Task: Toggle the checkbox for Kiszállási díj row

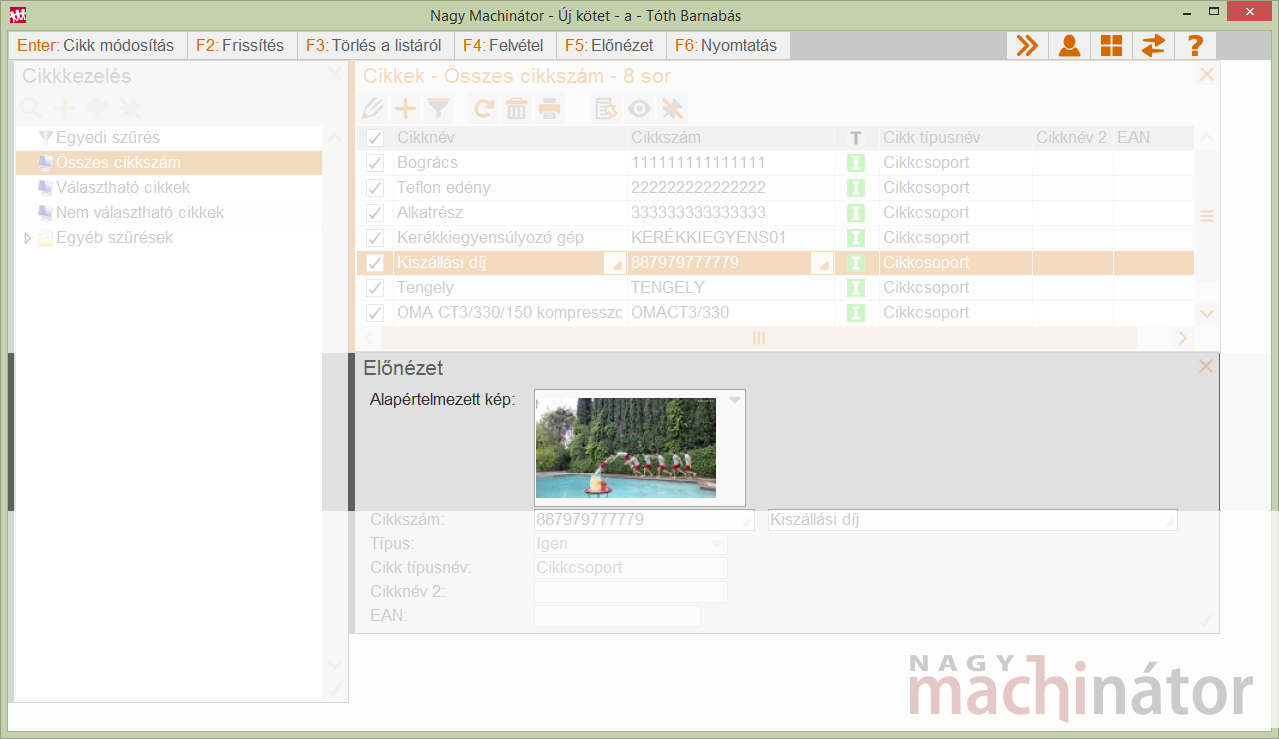Action: click(375, 263)
